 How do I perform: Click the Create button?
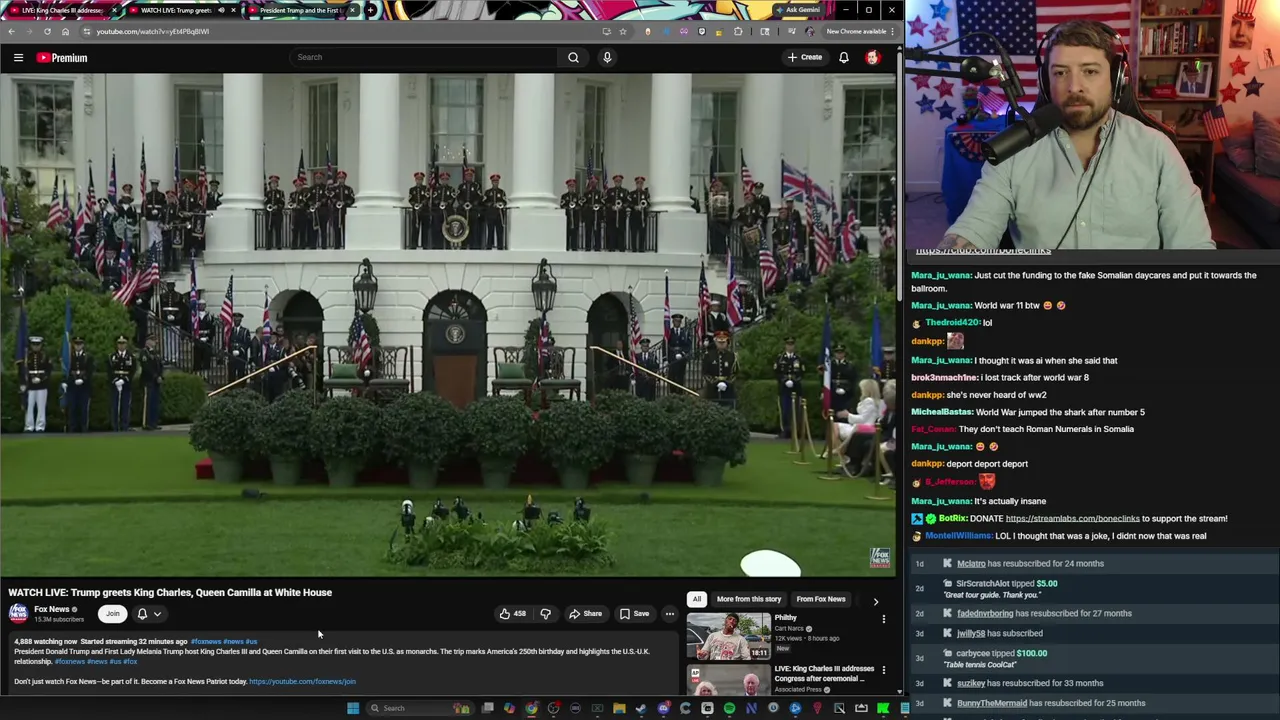coord(804,57)
